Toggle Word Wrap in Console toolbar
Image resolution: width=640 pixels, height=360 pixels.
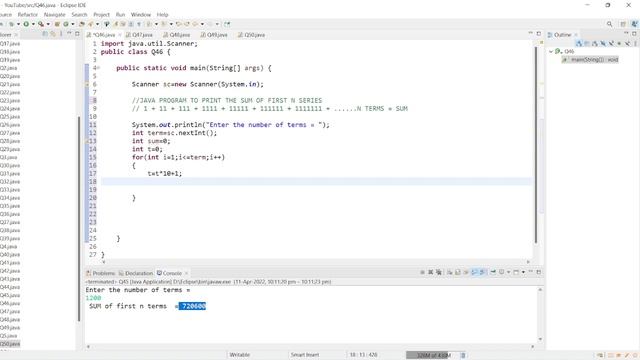point(466,272)
